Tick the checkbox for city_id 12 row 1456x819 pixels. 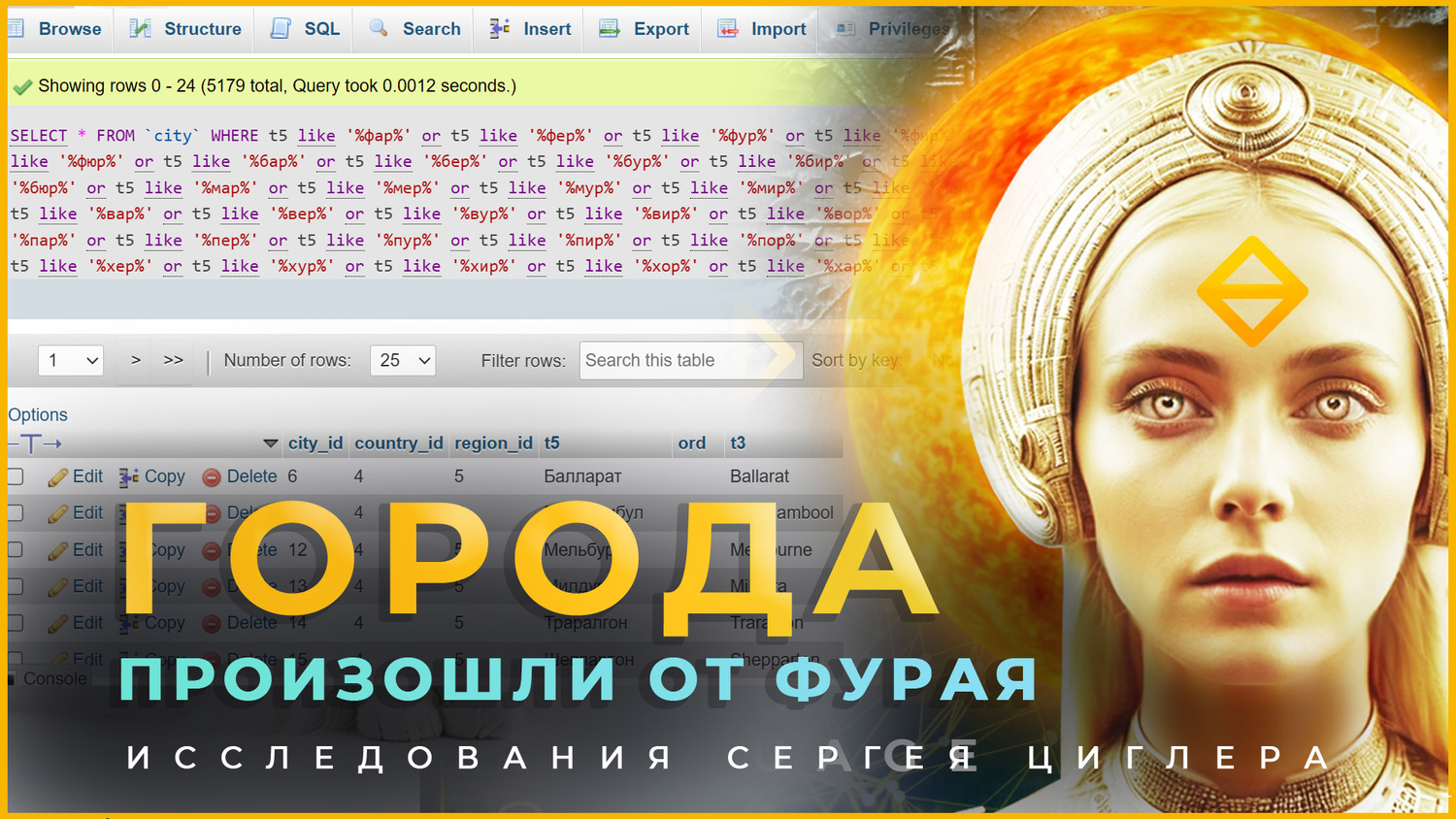click(16, 549)
